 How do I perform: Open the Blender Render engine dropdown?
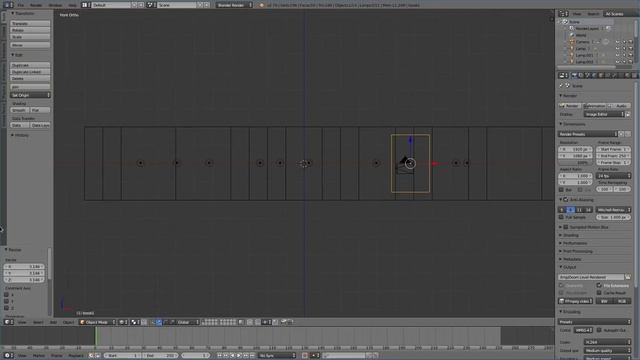click(x=234, y=5)
